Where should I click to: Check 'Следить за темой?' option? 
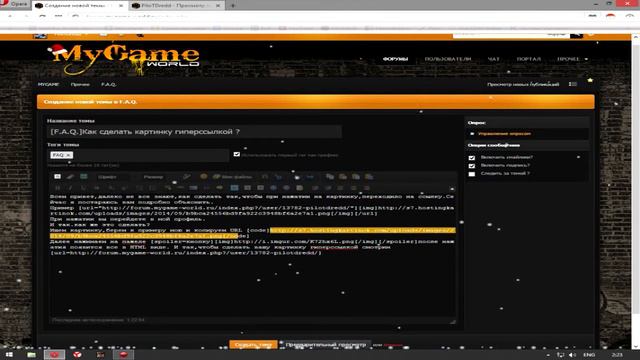pyautogui.click(x=472, y=174)
